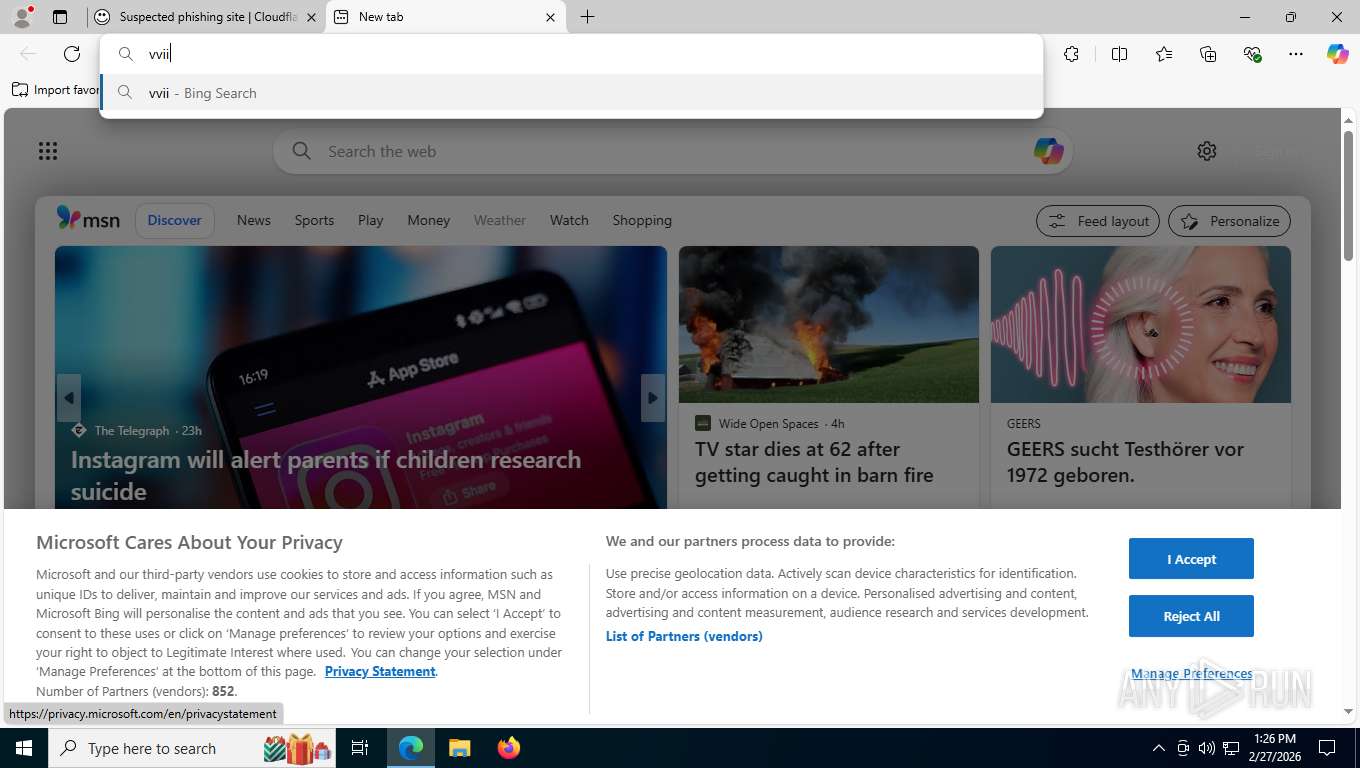
Task: Open the Favorites star icon
Action: 1164,54
